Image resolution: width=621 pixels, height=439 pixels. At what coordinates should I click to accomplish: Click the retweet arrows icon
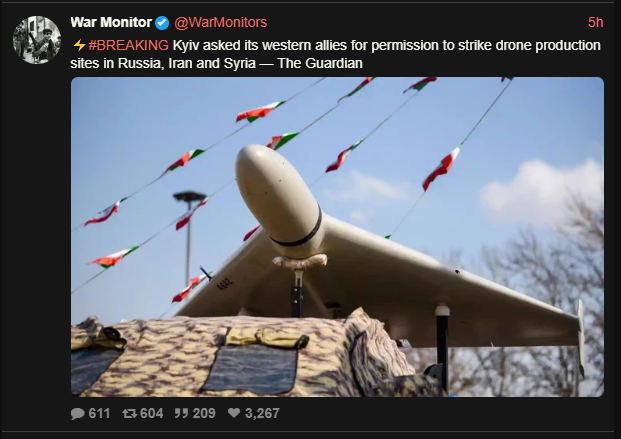coord(130,413)
